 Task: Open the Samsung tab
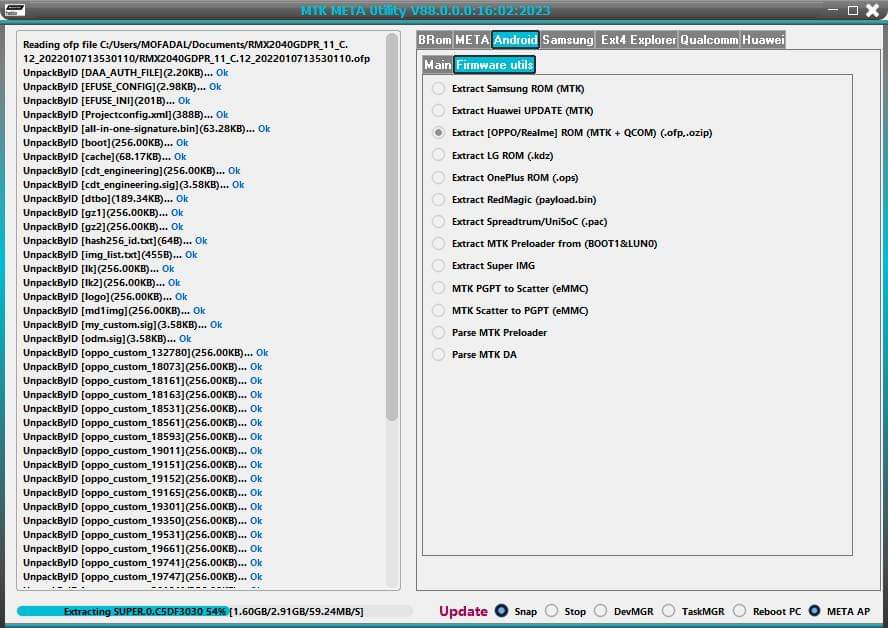pyautogui.click(x=567, y=40)
